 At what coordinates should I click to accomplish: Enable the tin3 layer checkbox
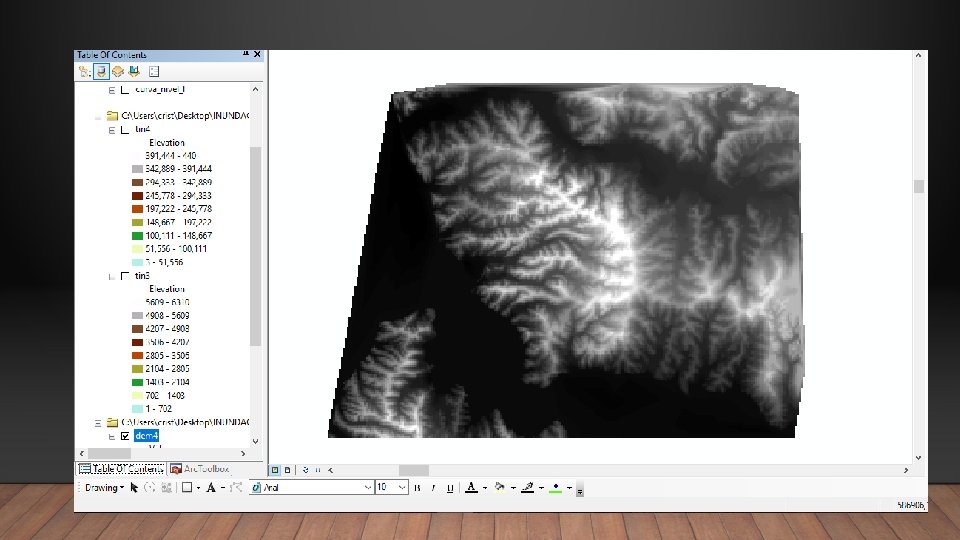click(124, 275)
